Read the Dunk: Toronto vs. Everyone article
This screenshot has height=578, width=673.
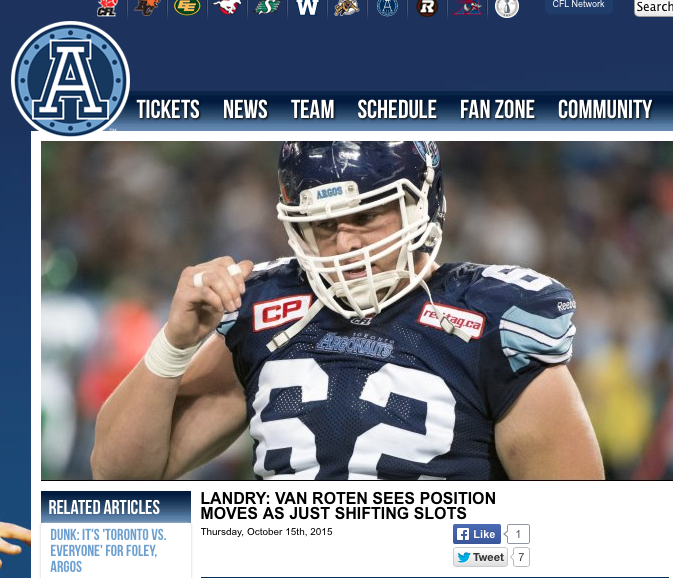108,551
